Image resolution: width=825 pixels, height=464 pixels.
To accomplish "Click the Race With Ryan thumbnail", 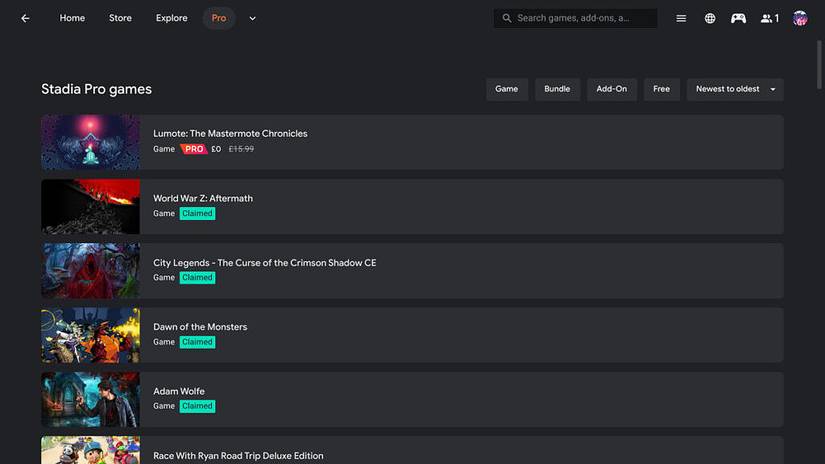I will point(90,450).
